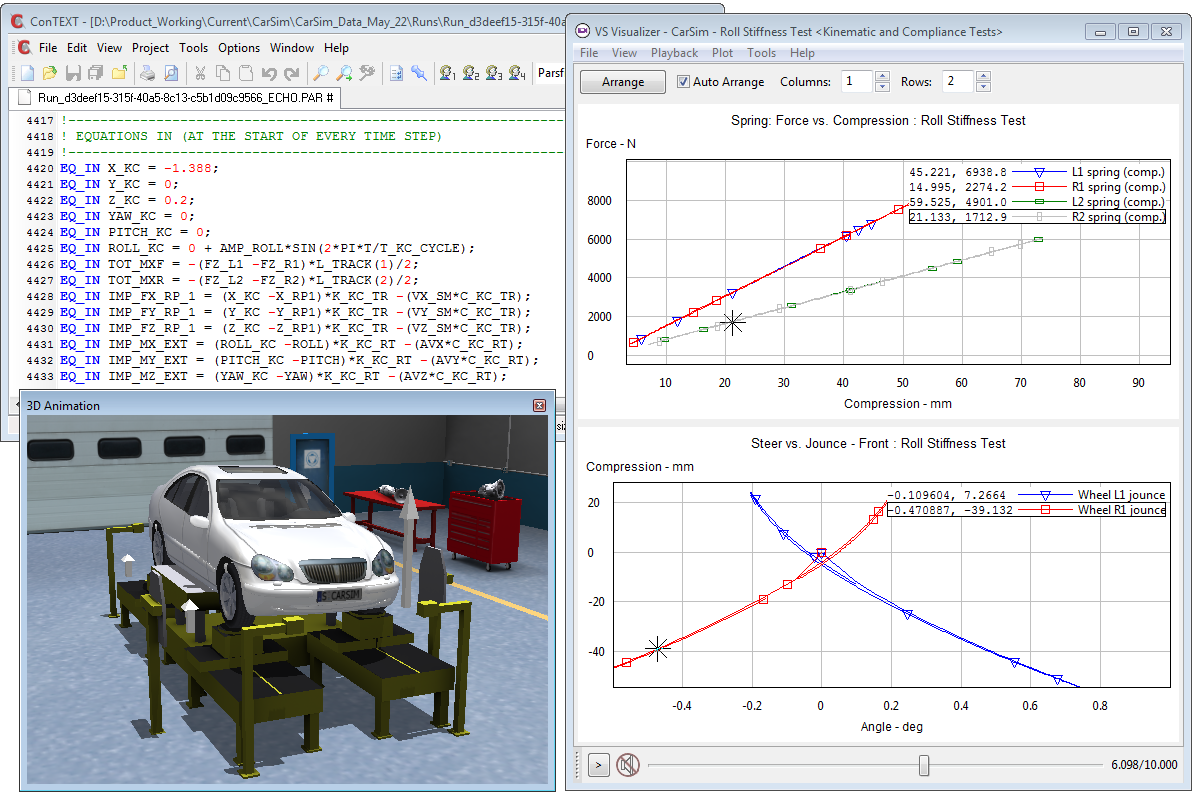Run user command 2 icon
The width and height of the screenshot is (1195, 794).
pyautogui.click(x=471, y=73)
